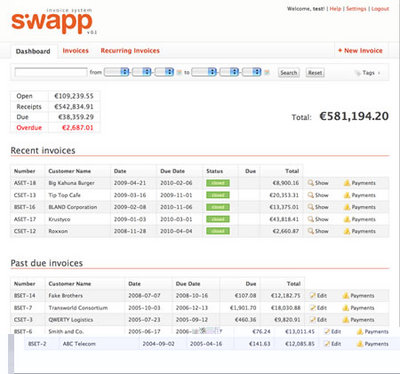
Task: Click Edit pencil icon for ABC Telecom
Action: click(327, 344)
